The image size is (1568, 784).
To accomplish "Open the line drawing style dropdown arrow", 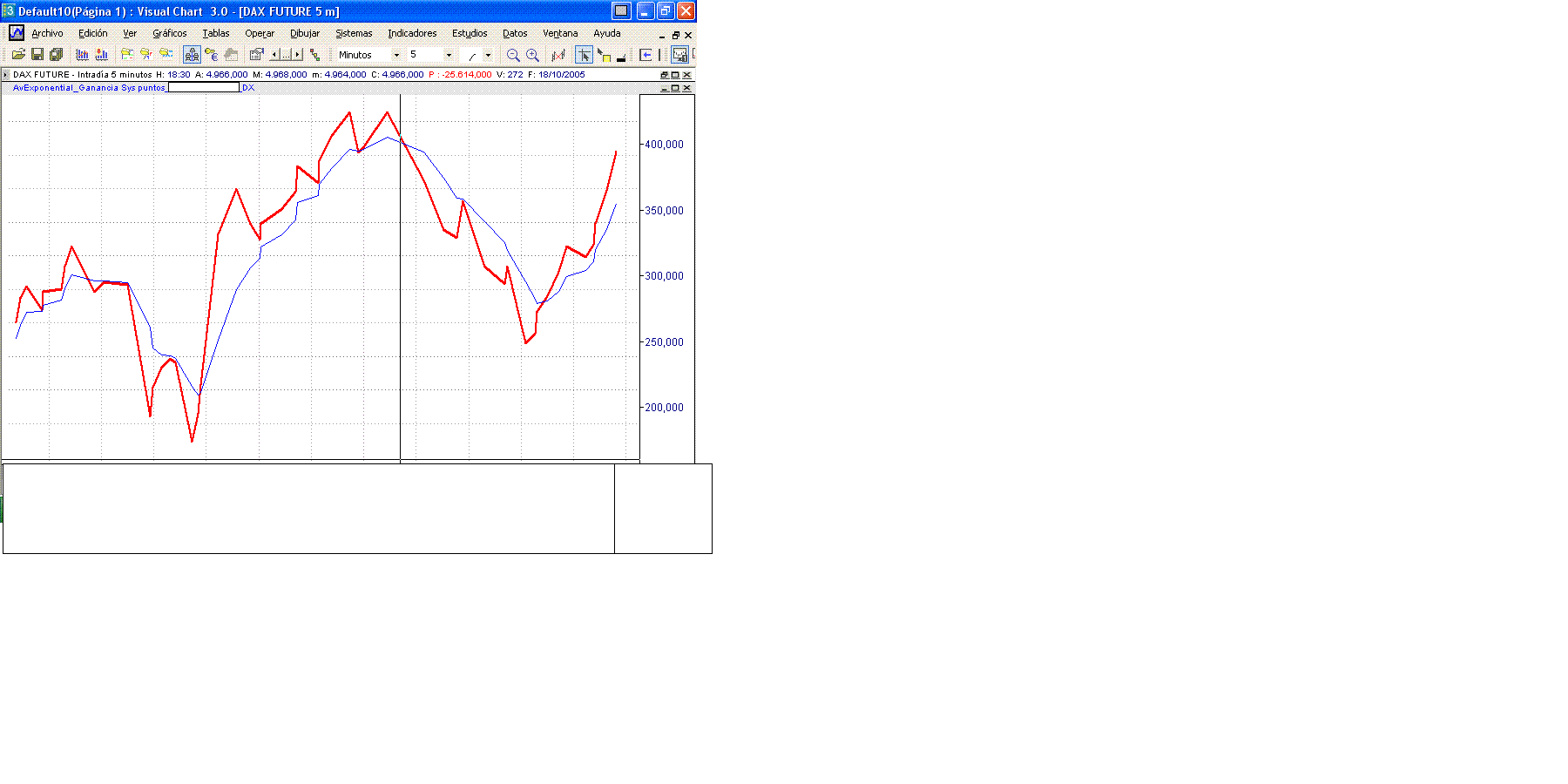I will click(x=488, y=55).
